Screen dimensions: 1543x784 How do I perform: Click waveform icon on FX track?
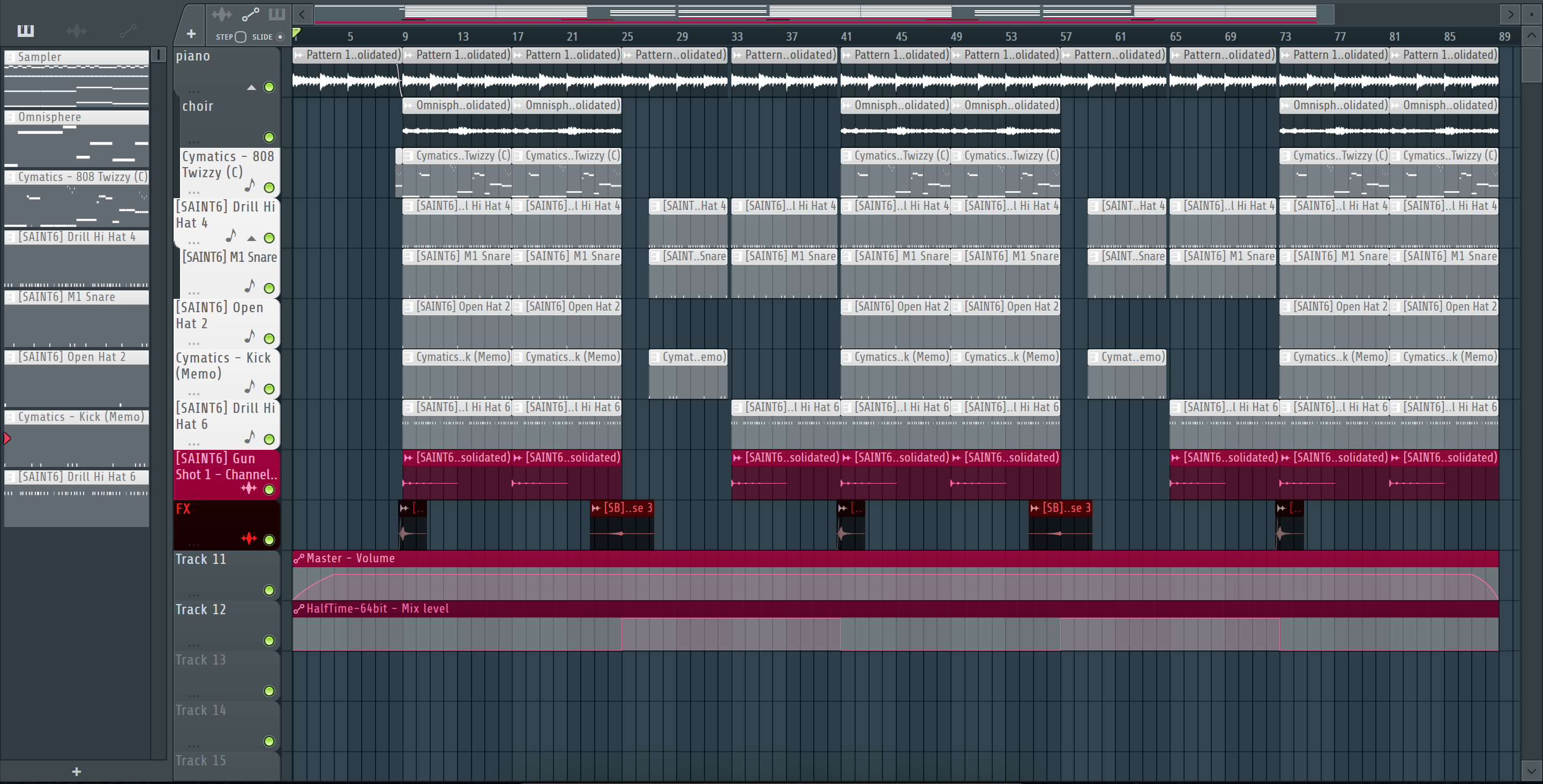coord(249,539)
